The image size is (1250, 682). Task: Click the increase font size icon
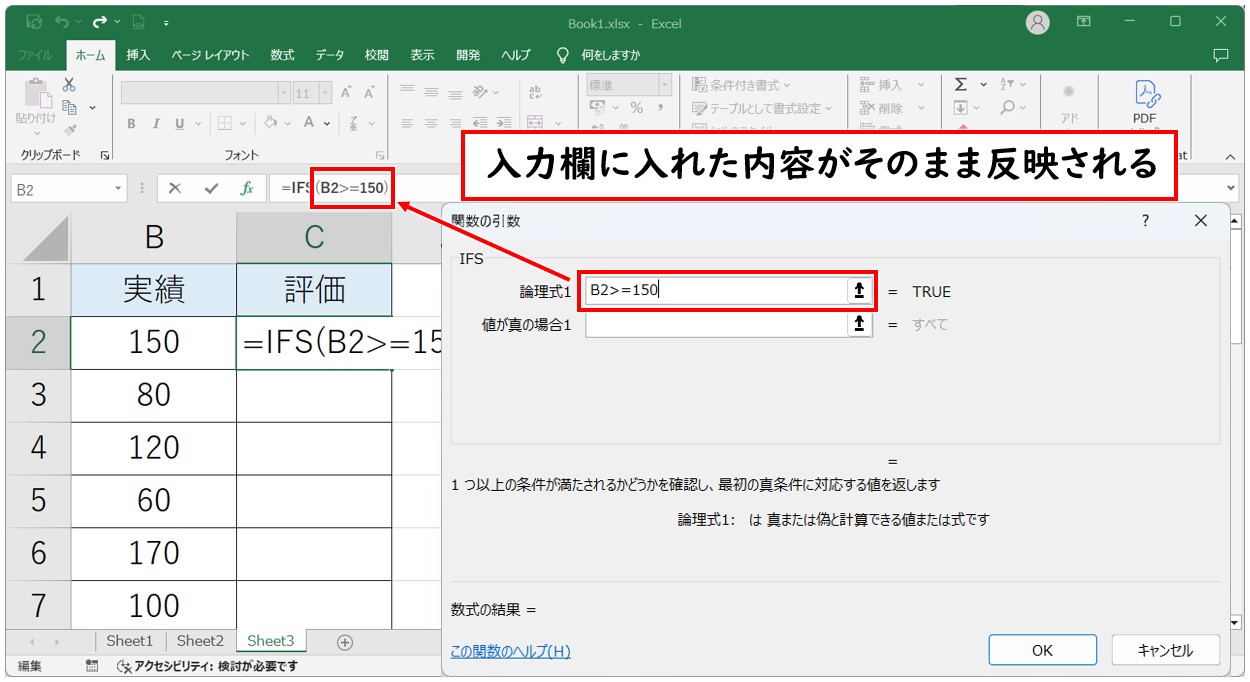click(x=346, y=92)
